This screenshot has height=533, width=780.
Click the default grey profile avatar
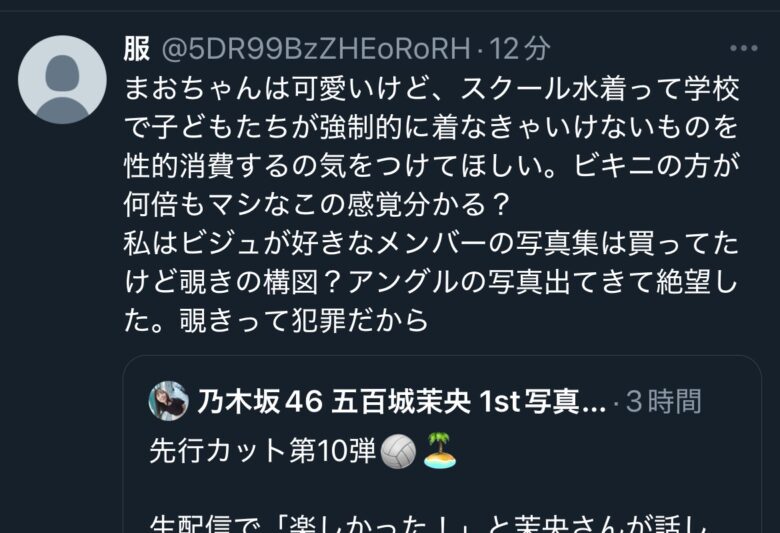(62, 80)
